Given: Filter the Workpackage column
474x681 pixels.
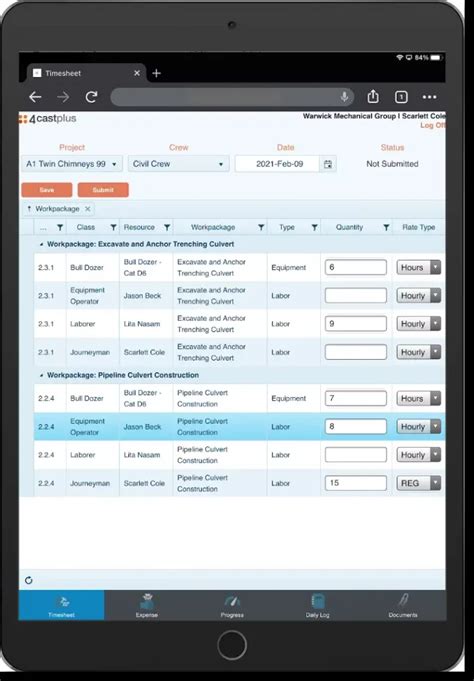Looking at the screenshot, I should pyautogui.click(x=261, y=227).
